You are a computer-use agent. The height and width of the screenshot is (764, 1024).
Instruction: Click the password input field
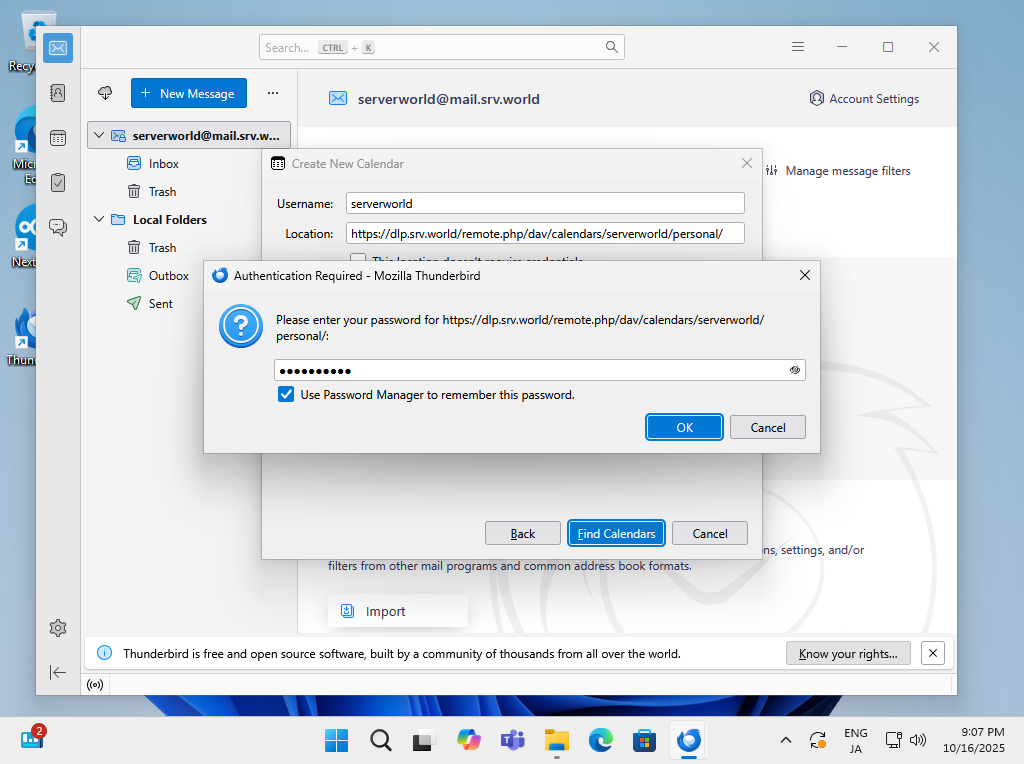pos(530,370)
